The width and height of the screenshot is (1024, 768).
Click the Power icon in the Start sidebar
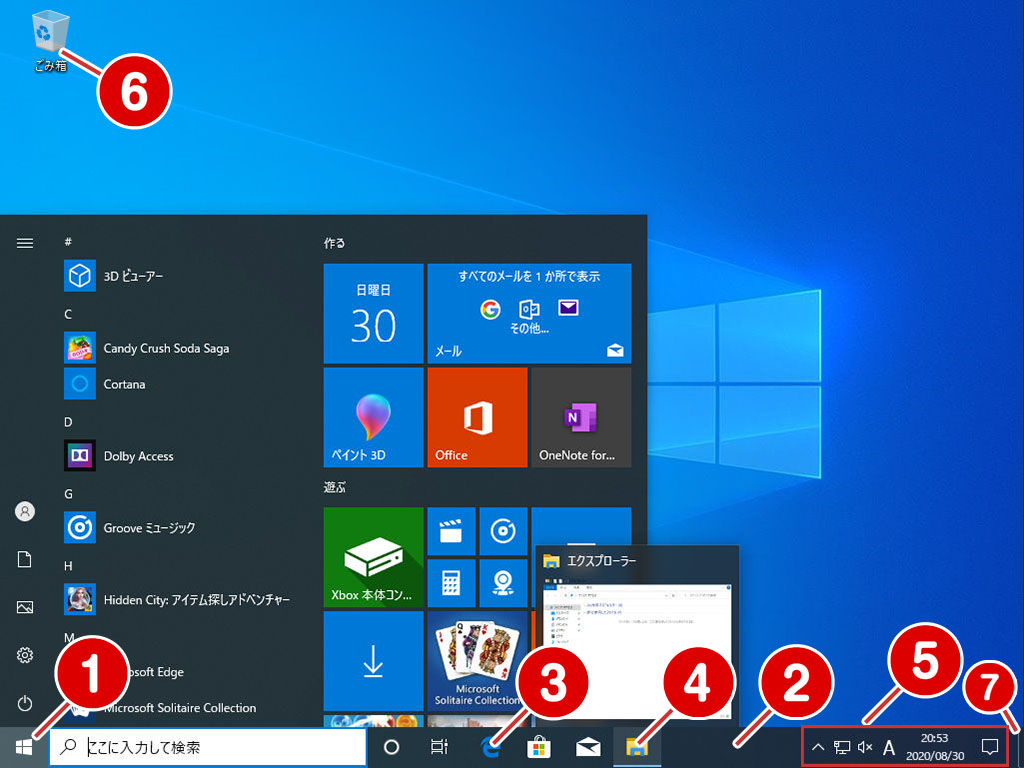(25, 703)
